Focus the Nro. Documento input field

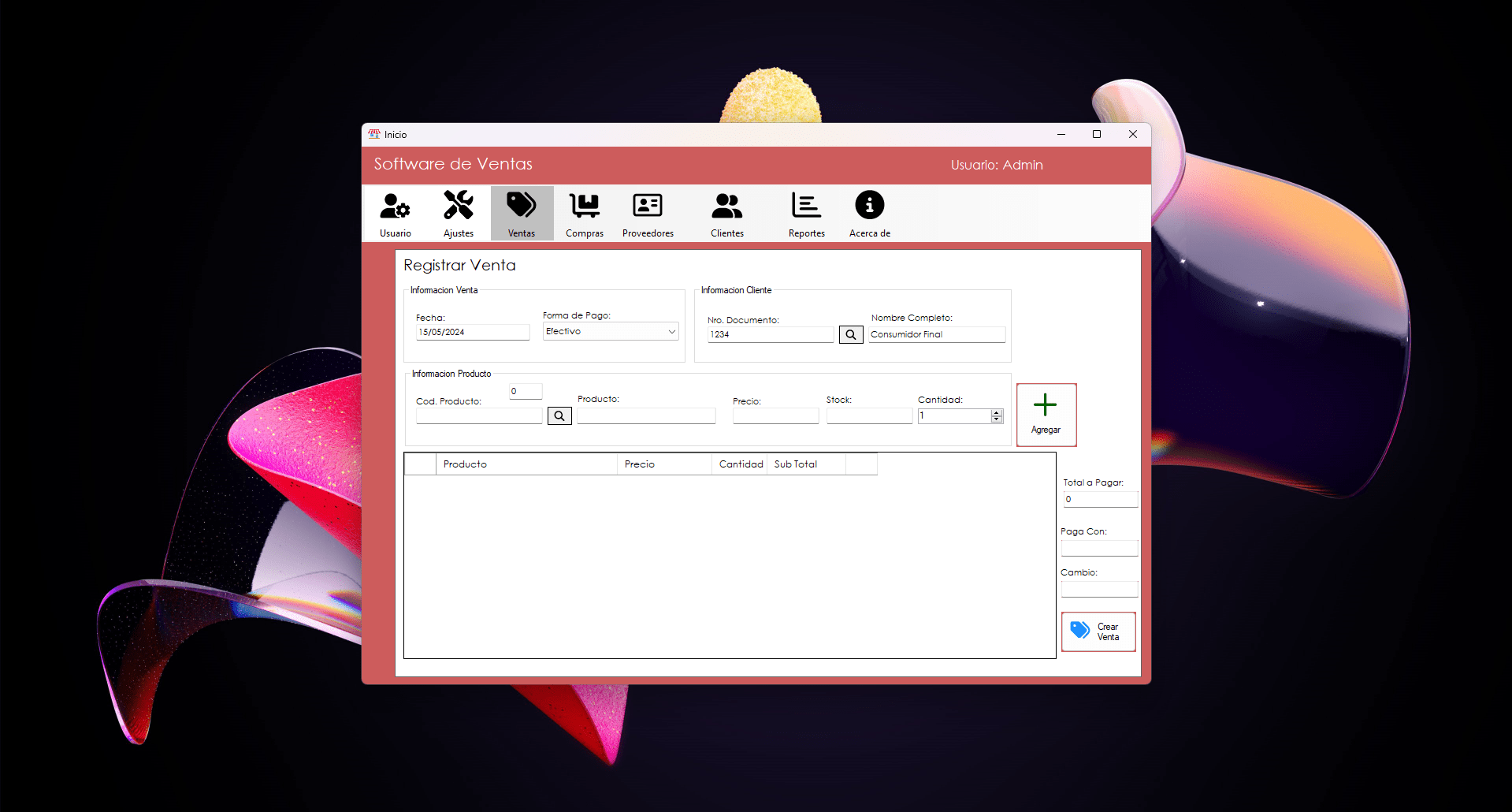point(770,335)
